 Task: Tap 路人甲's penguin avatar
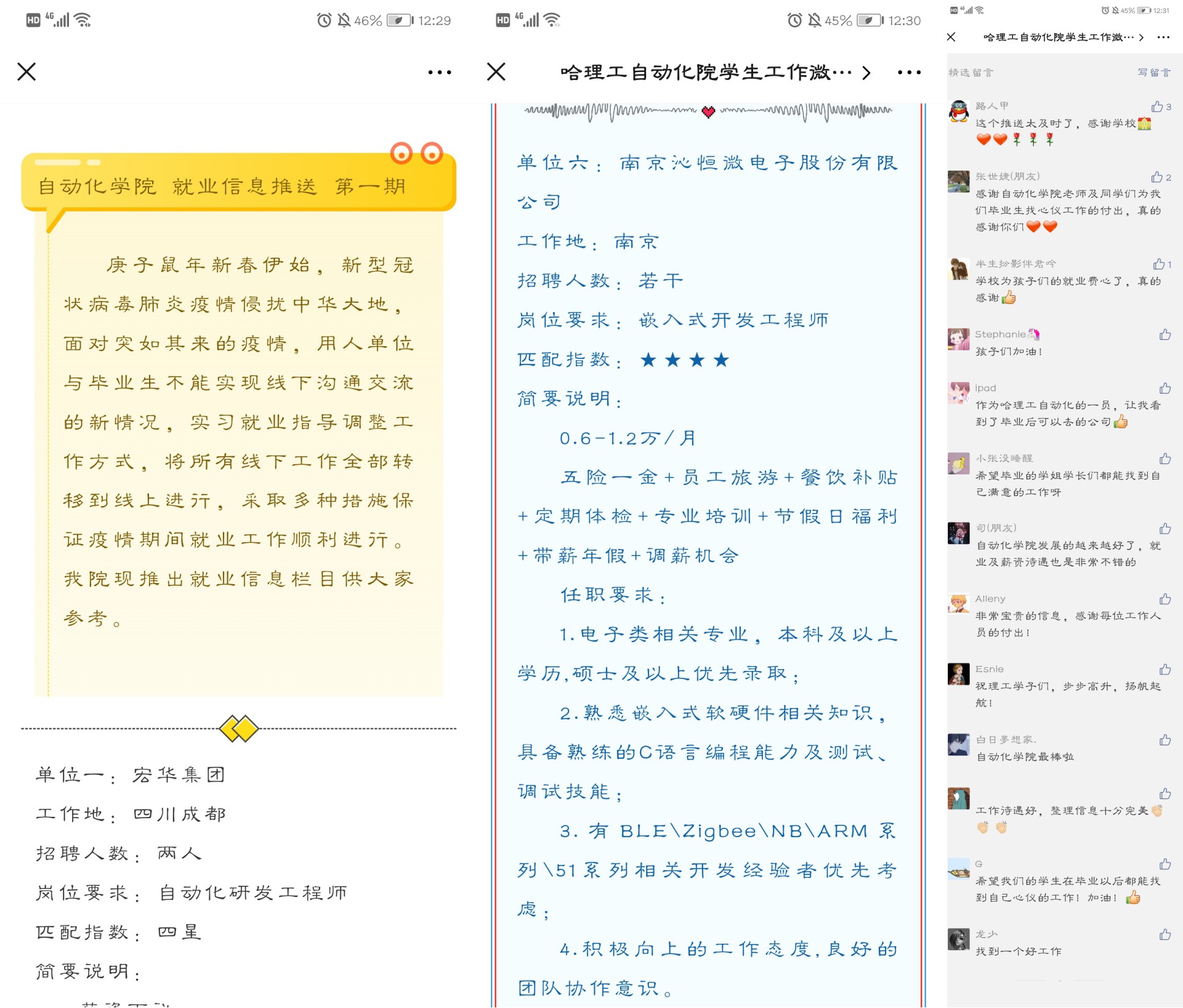pyautogui.click(x=959, y=112)
